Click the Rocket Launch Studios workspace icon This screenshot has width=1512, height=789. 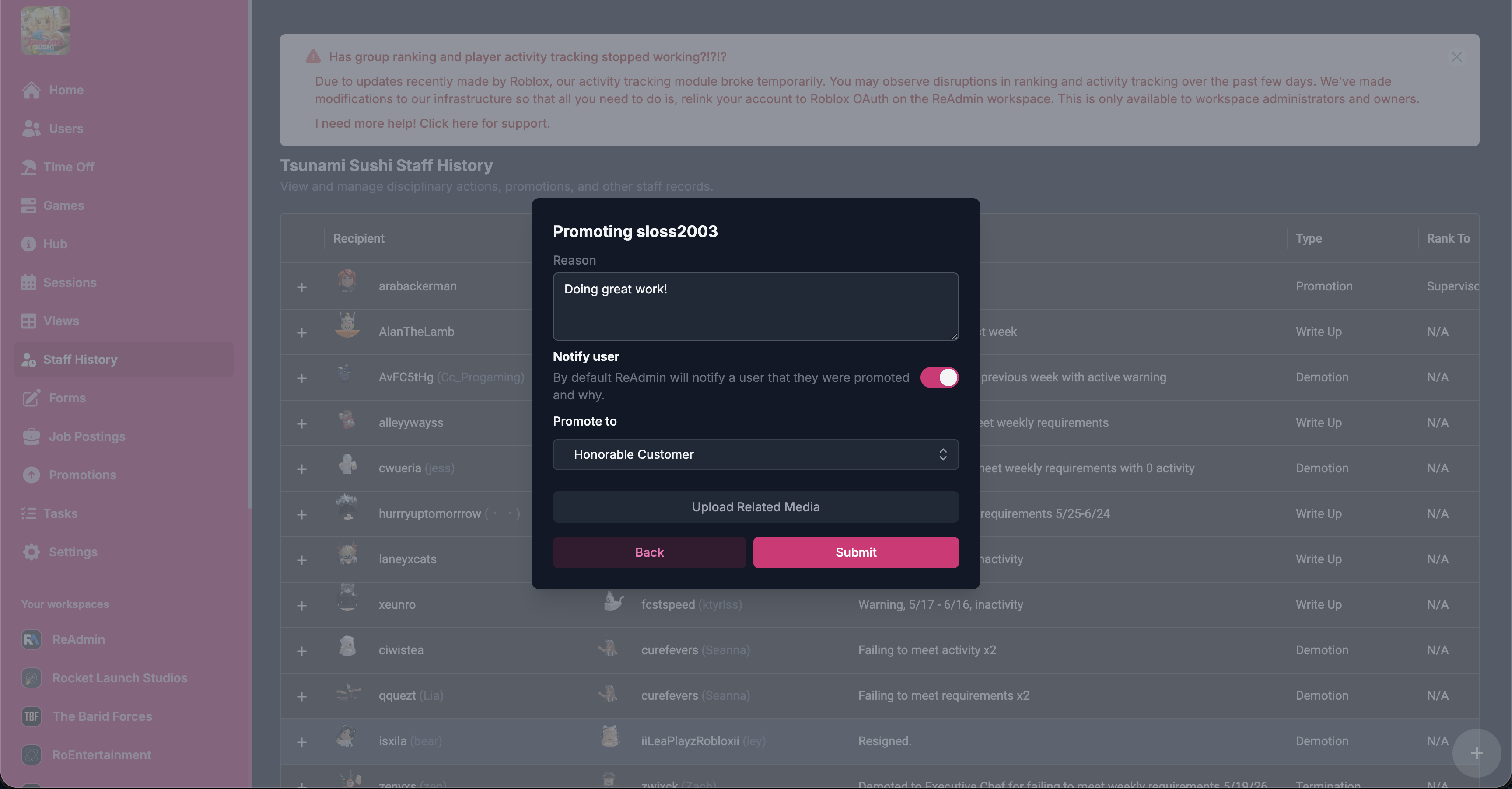coord(31,678)
